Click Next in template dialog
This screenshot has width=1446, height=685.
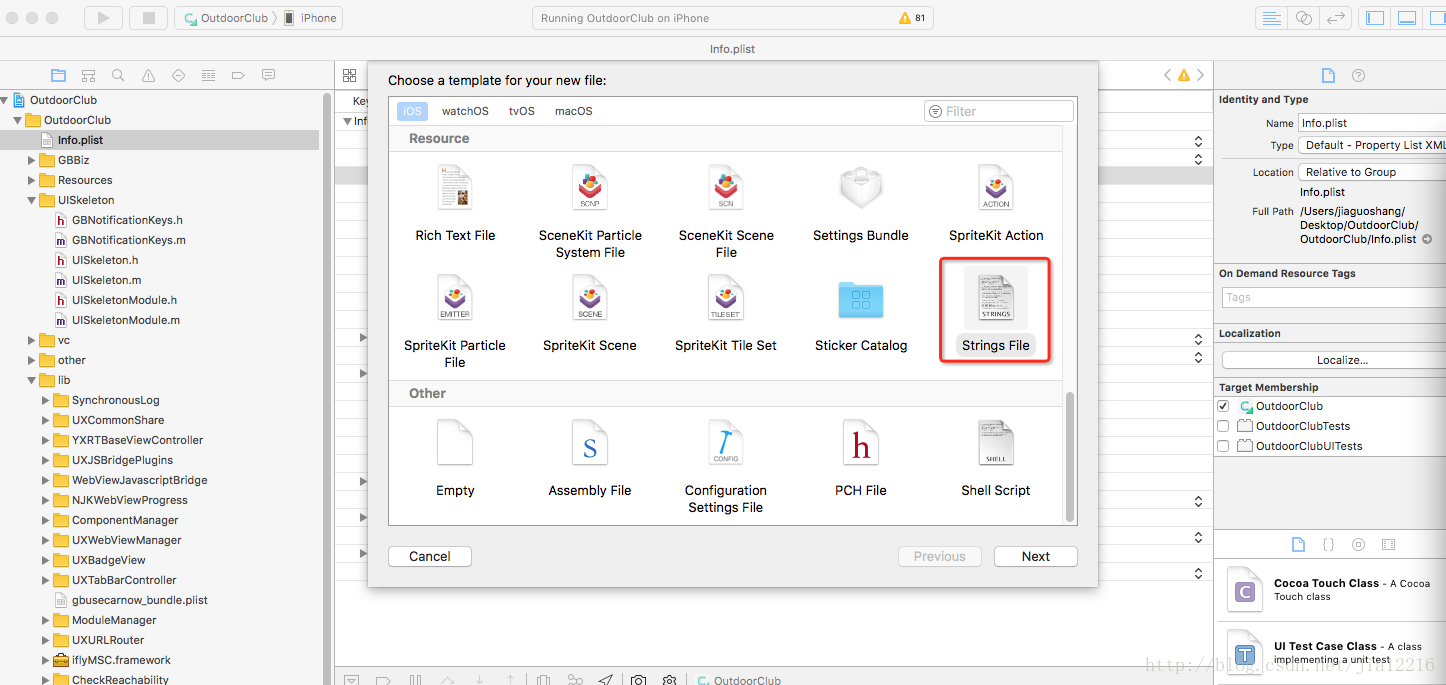pyautogui.click(x=1036, y=556)
